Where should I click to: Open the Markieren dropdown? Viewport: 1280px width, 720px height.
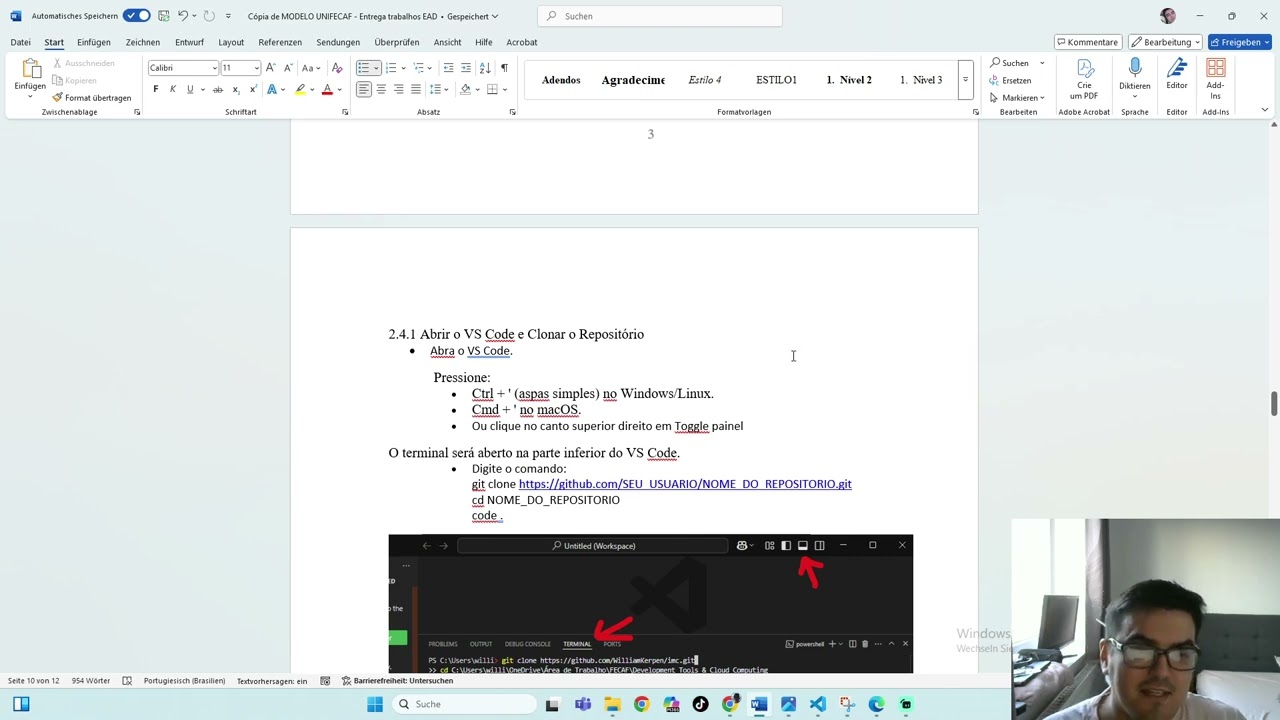pyautogui.click(x=1017, y=98)
